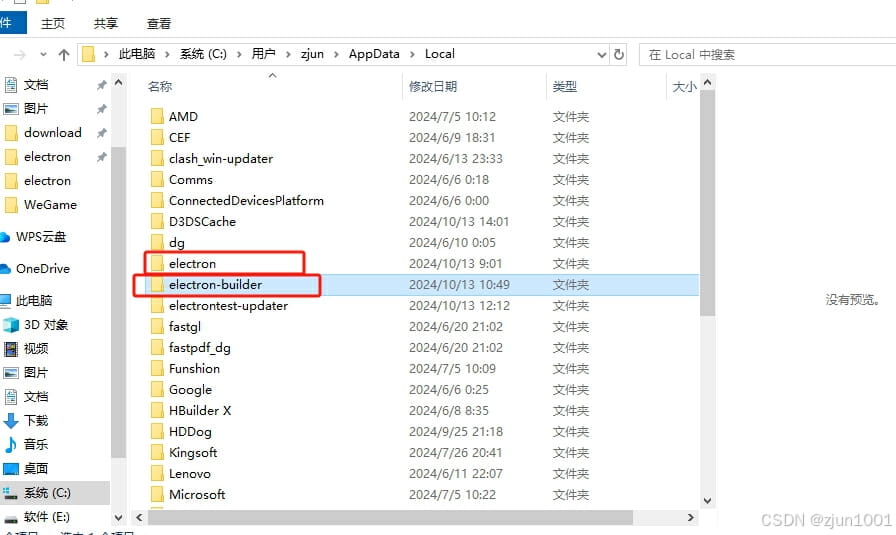Viewport: 896px width, 535px height.
Task: Click 此电脑 in the address bar
Action: tap(137, 54)
